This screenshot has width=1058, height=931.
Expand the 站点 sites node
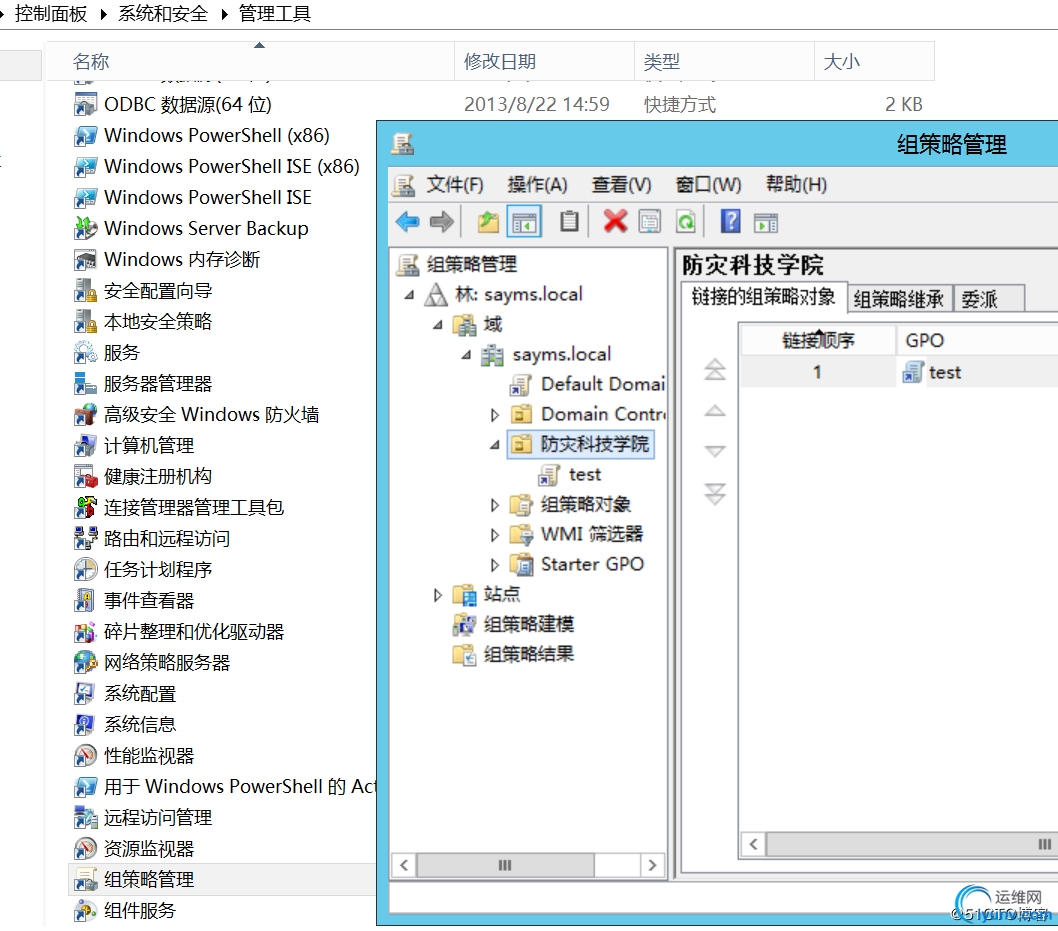pyautogui.click(x=438, y=594)
